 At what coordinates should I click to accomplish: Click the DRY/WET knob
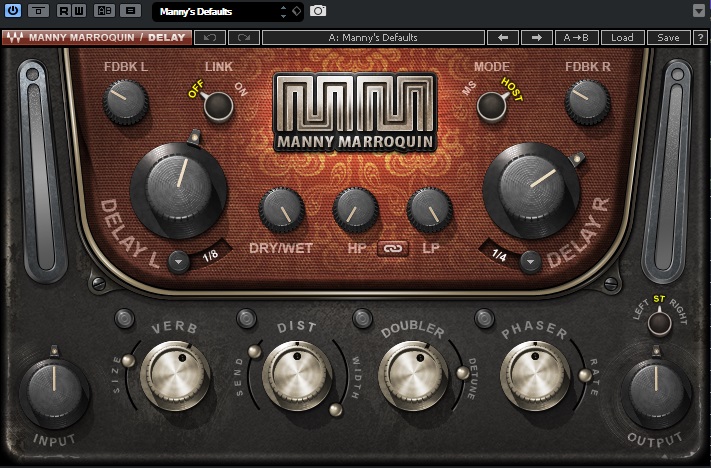(281, 210)
